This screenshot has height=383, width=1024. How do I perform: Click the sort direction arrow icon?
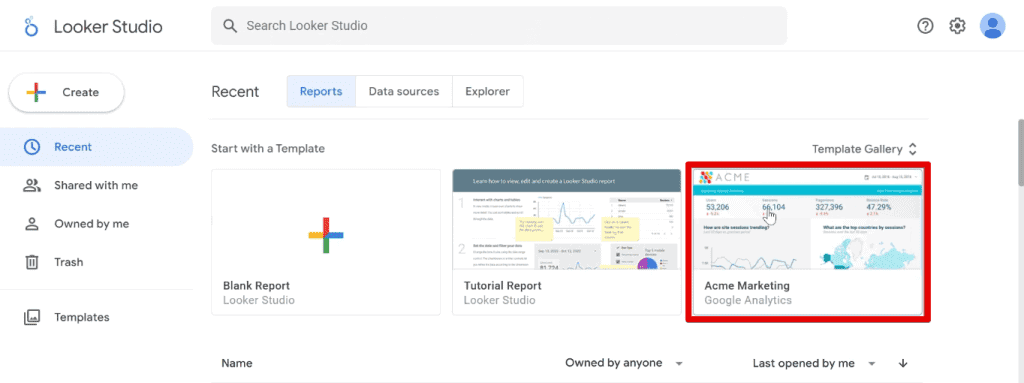903,363
